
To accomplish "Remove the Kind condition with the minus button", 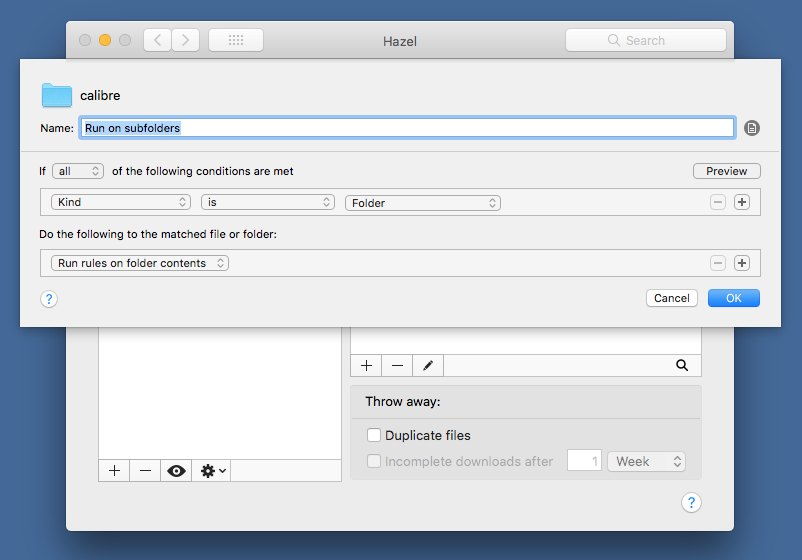I will 718,202.
